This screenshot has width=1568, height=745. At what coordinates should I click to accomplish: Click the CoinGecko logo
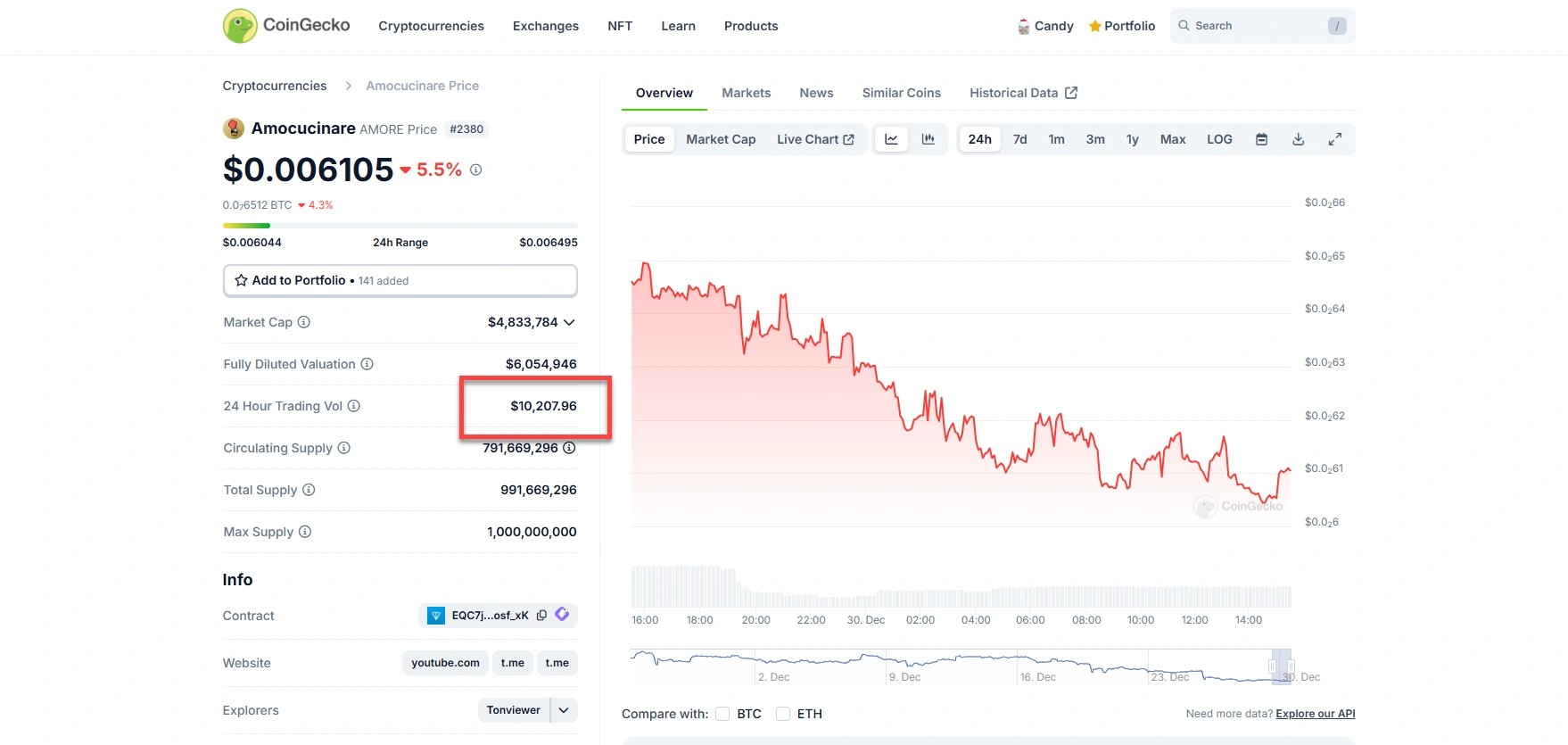[286, 26]
